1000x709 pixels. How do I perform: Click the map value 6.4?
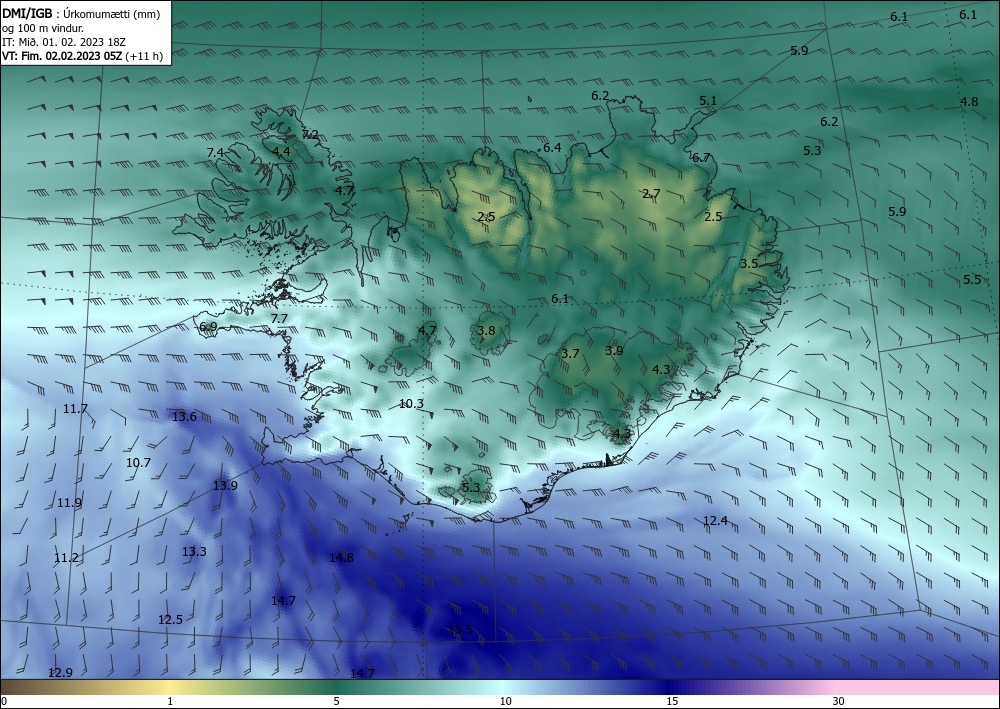(x=552, y=148)
